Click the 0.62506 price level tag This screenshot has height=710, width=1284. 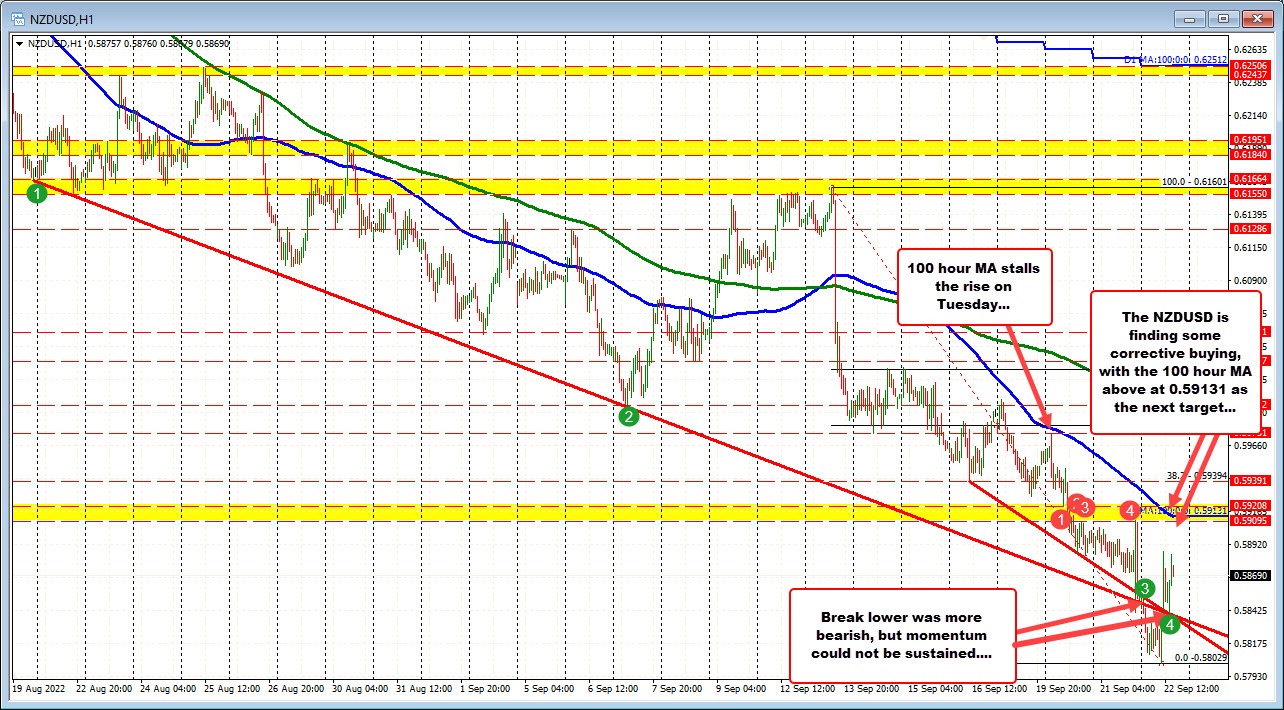1251,65
